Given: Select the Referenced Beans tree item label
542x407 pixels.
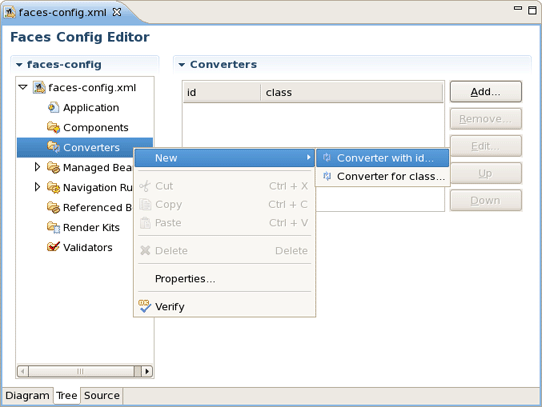Looking at the screenshot, I should (97, 207).
